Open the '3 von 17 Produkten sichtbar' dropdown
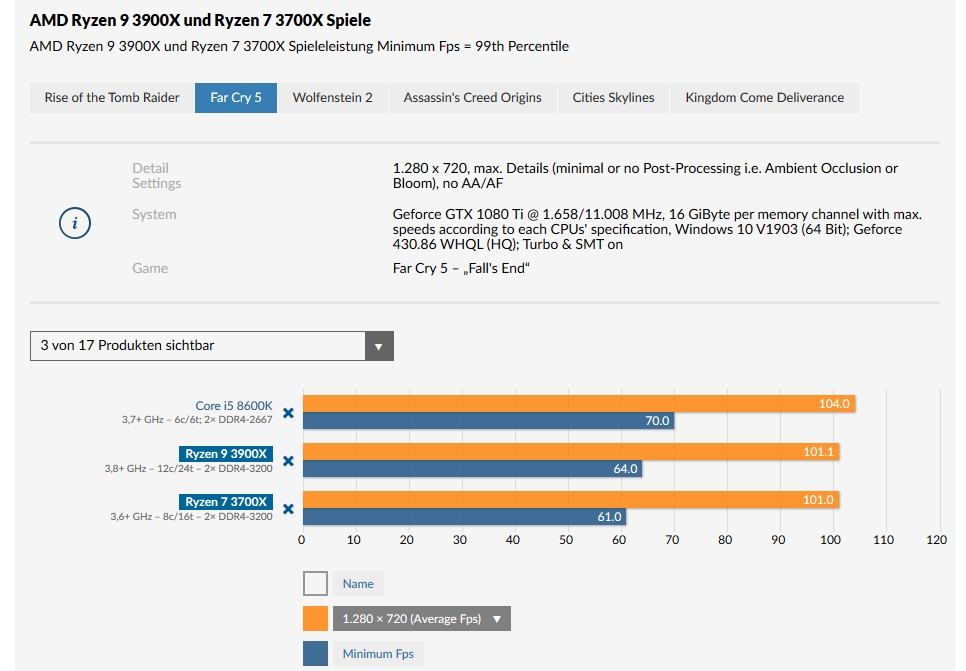 point(211,346)
